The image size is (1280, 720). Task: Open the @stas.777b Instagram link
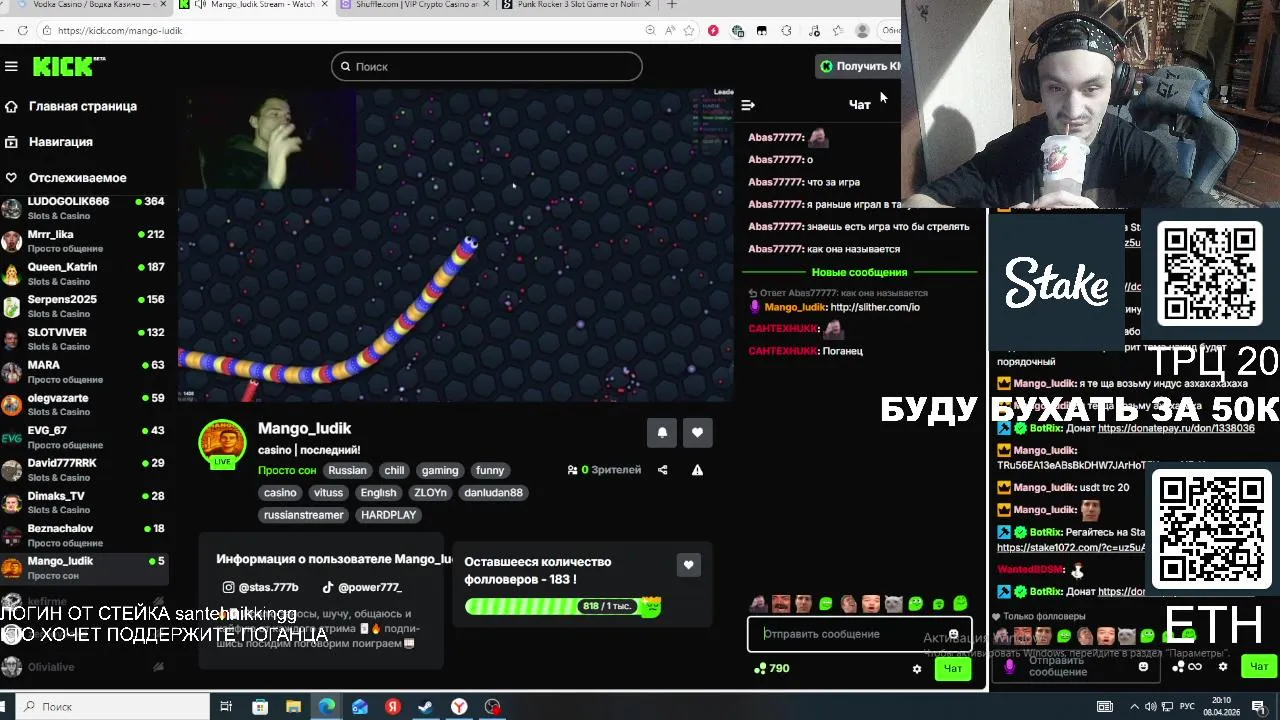[261, 588]
